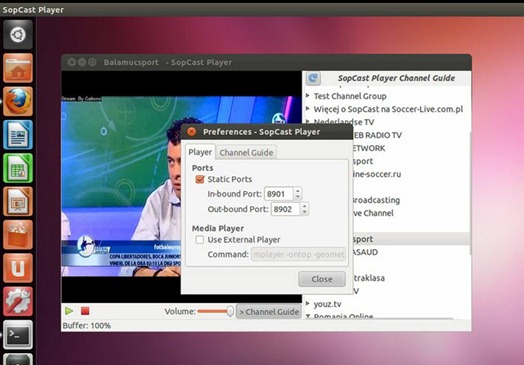Select the row ending in soccer.ru
The image size is (524, 365).
click(411, 174)
